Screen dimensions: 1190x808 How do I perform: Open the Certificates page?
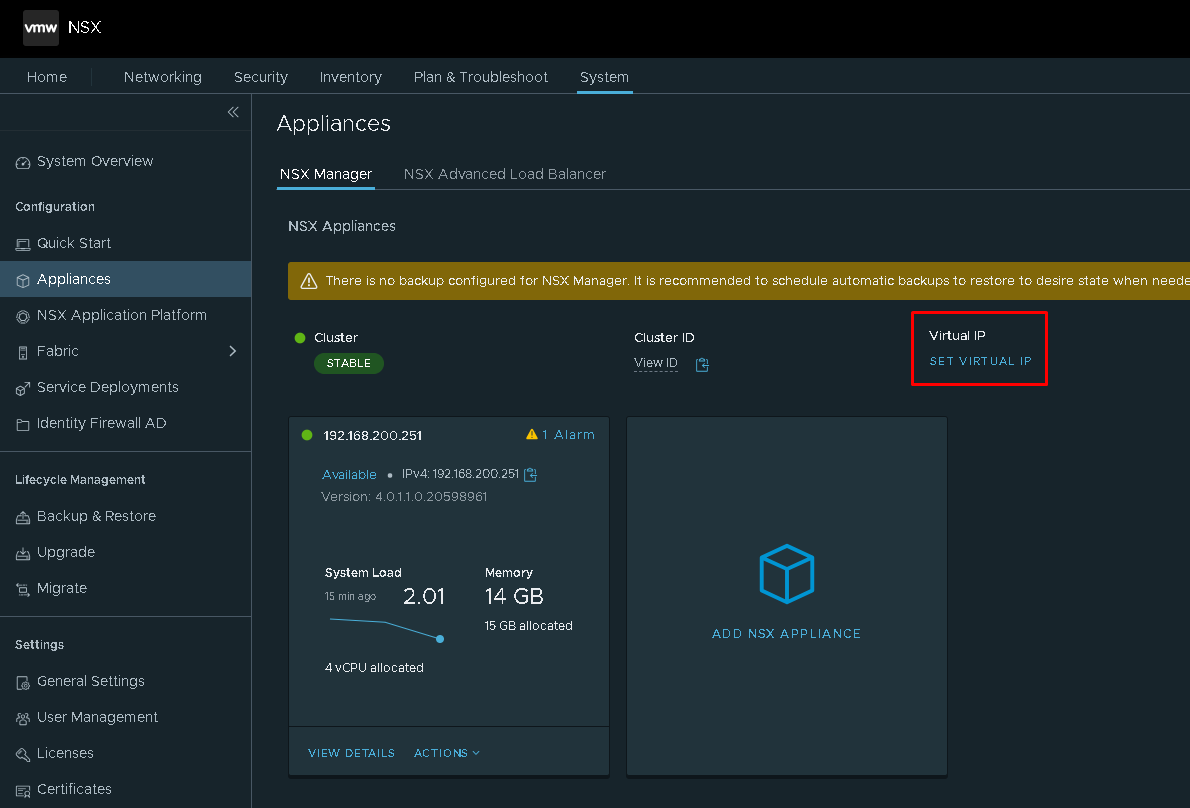pos(75,789)
